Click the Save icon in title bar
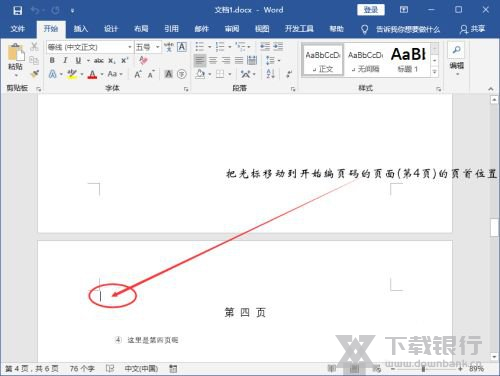 click(x=17, y=10)
